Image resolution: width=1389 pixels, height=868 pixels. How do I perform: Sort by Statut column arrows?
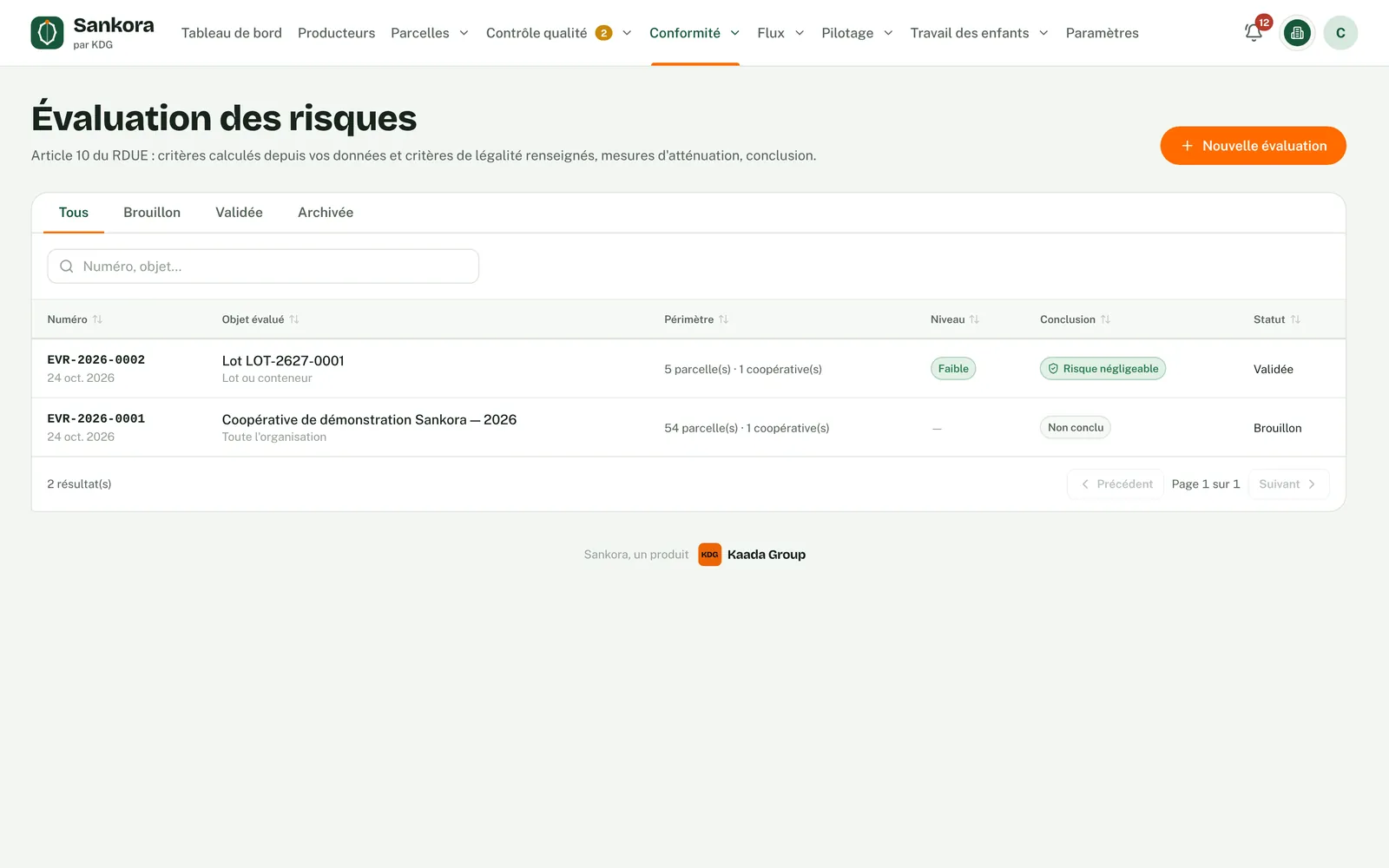point(1295,319)
